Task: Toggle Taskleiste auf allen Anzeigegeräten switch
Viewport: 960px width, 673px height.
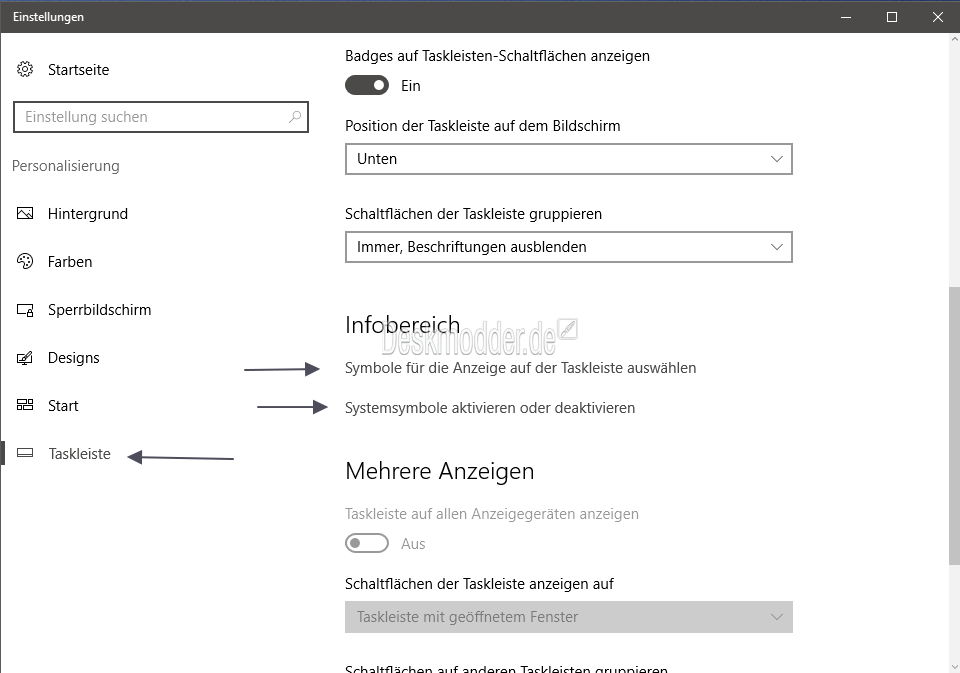Action: point(367,543)
